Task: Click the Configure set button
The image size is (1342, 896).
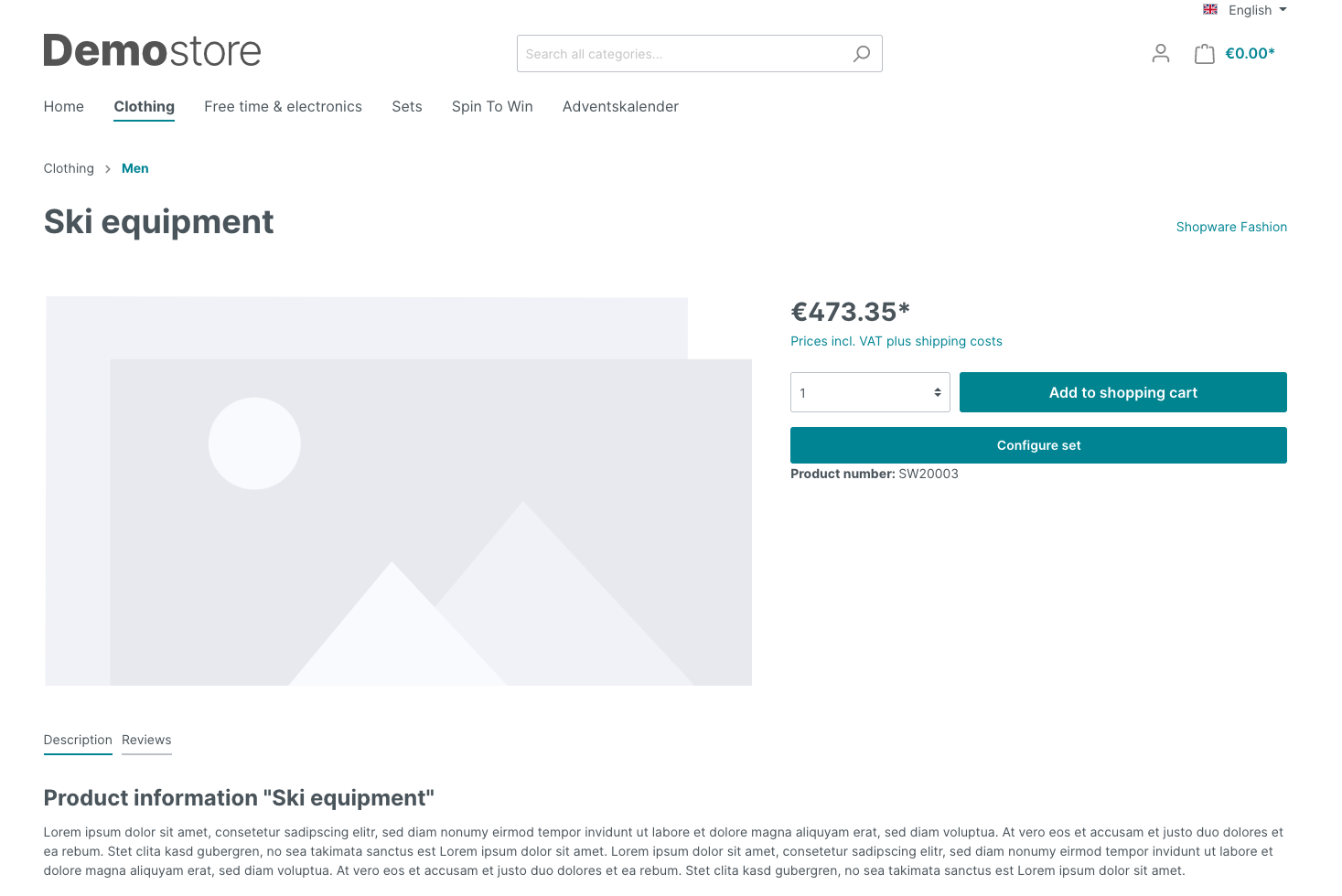Action: (x=1038, y=445)
